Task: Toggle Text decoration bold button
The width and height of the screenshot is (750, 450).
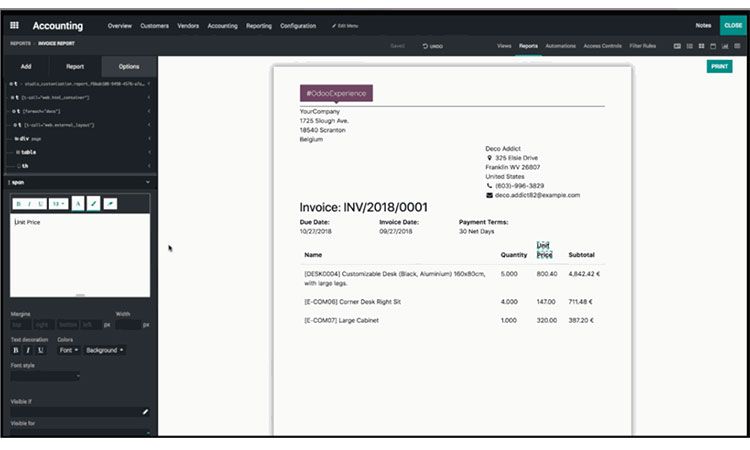Action: click(16, 350)
